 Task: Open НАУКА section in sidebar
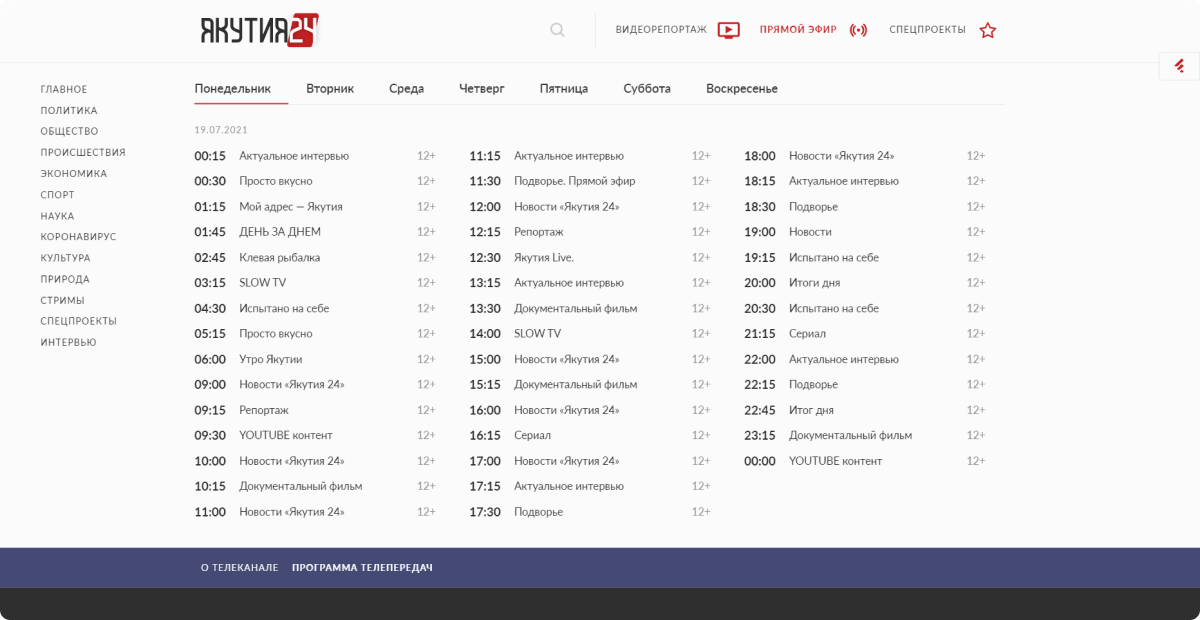coord(57,216)
